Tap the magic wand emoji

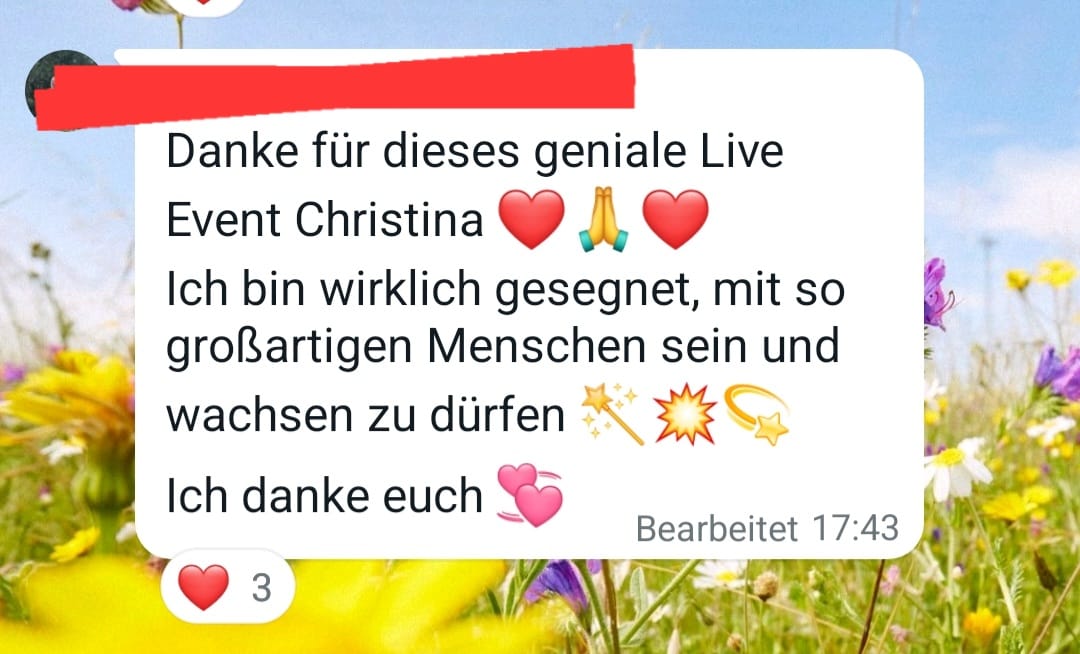pos(612,414)
